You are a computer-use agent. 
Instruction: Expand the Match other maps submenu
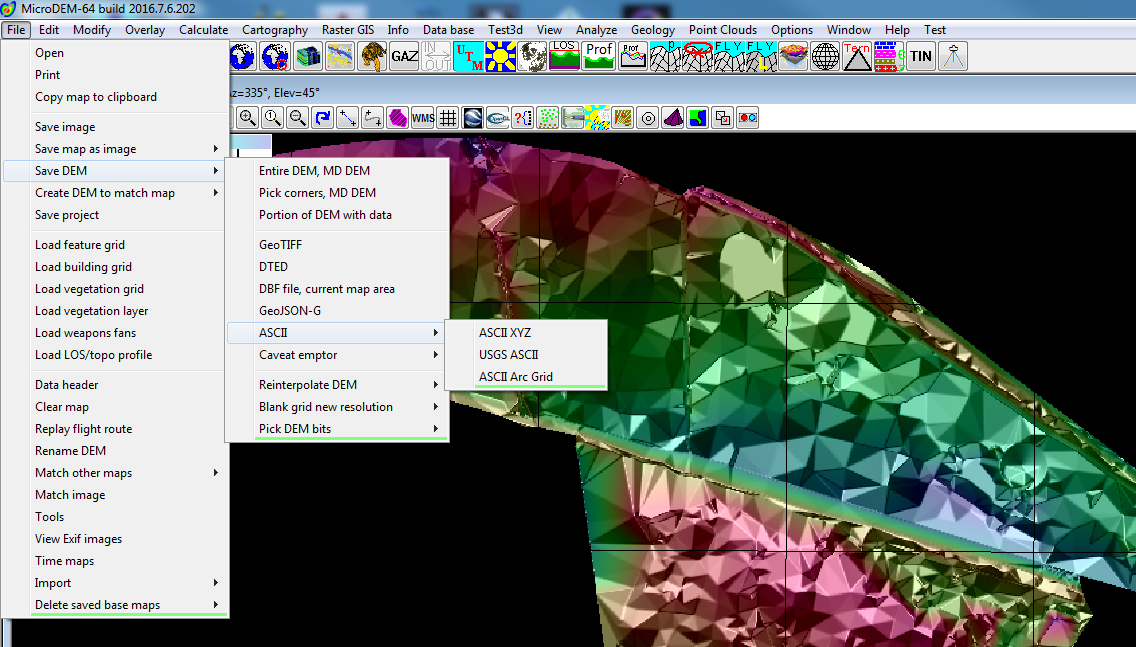click(116, 473)
